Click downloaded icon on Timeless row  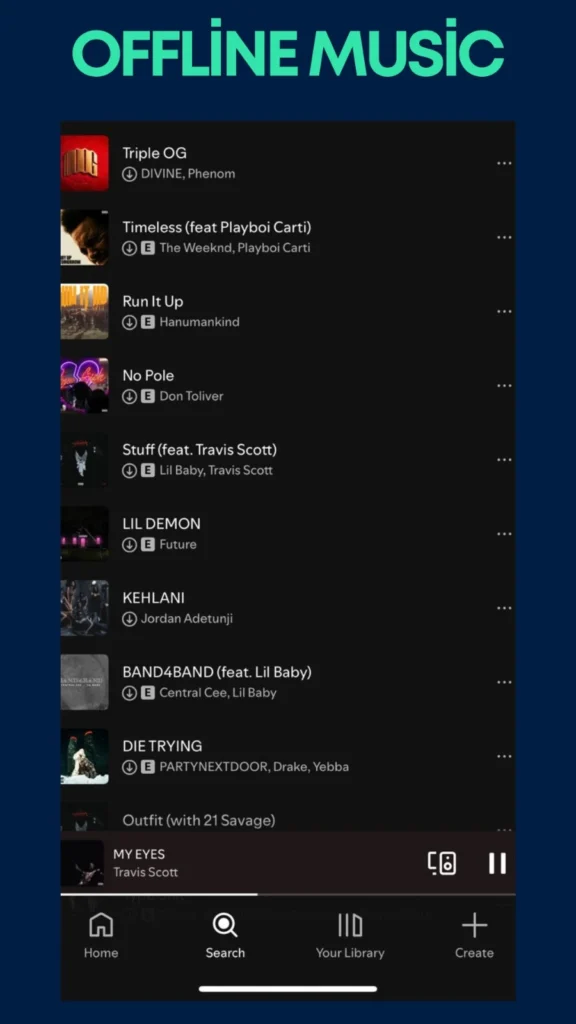129,248
